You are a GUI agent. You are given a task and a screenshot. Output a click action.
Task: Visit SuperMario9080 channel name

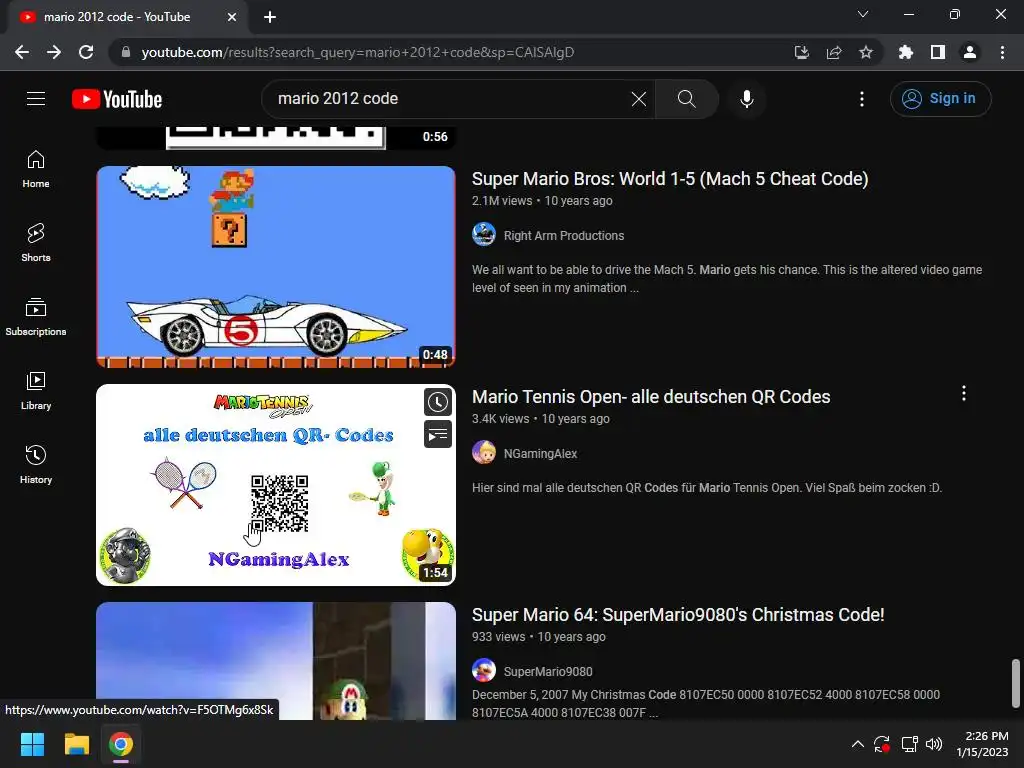point(548,671)
